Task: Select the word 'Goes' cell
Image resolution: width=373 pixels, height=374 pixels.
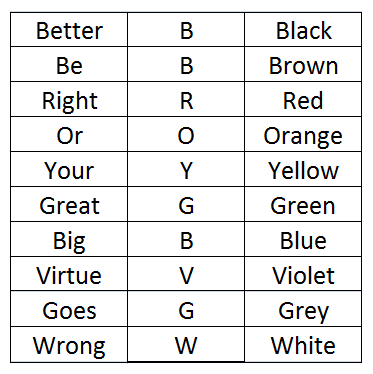Action: click(69, 309)
